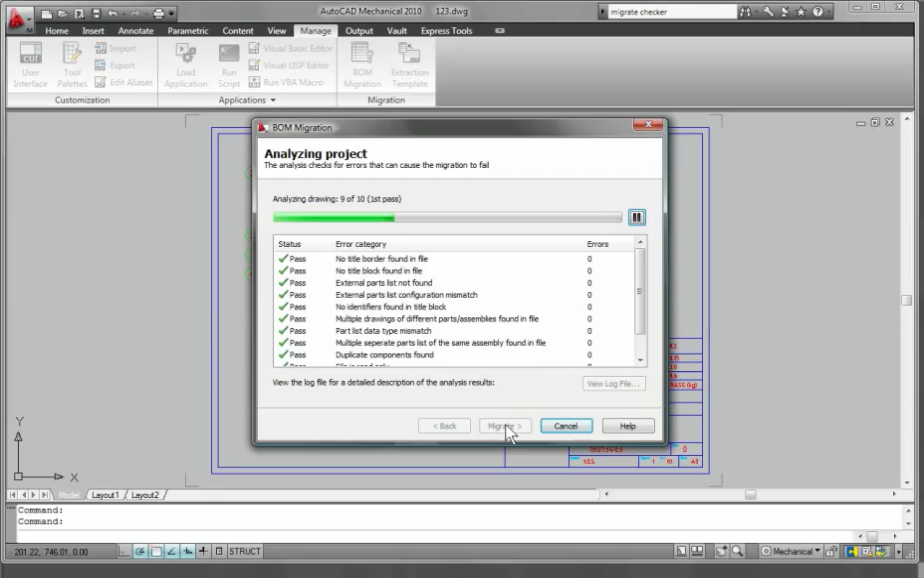924x578 pixels.
Task: Click the Status column header
Action: [x=289, y=244]
